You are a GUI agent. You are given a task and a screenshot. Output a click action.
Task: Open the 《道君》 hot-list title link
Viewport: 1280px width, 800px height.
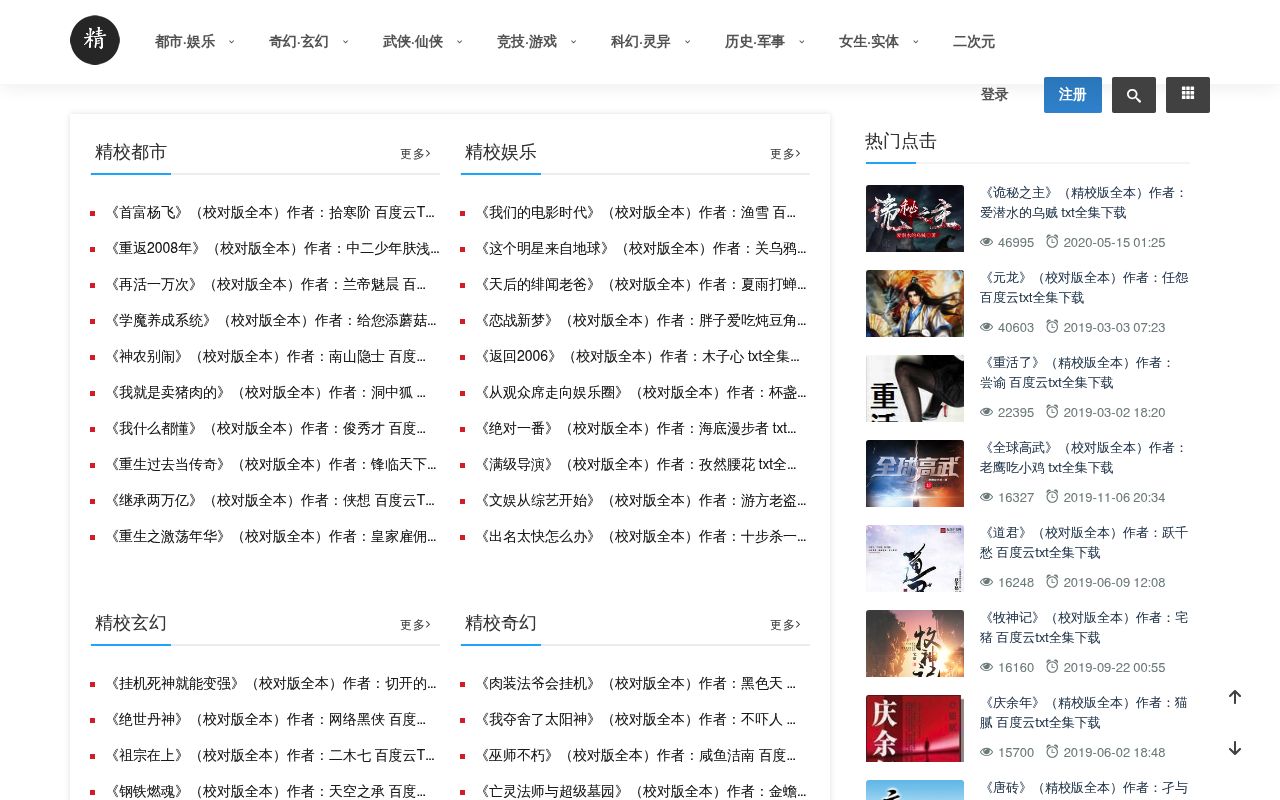click(x=1084, y=543)
